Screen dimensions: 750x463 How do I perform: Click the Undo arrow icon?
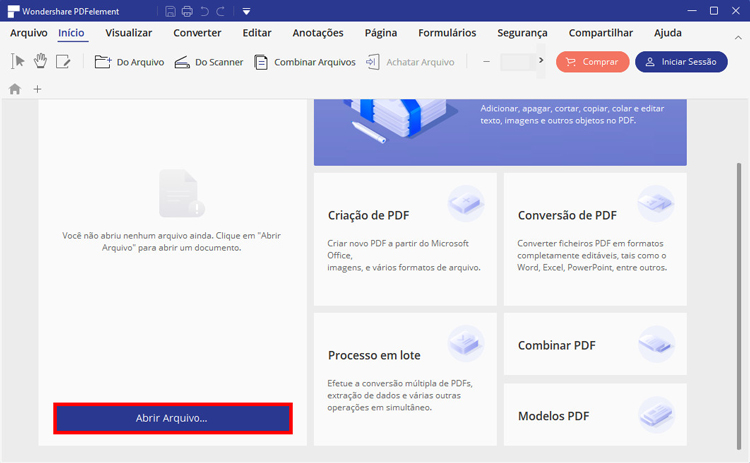pos(204,11)
